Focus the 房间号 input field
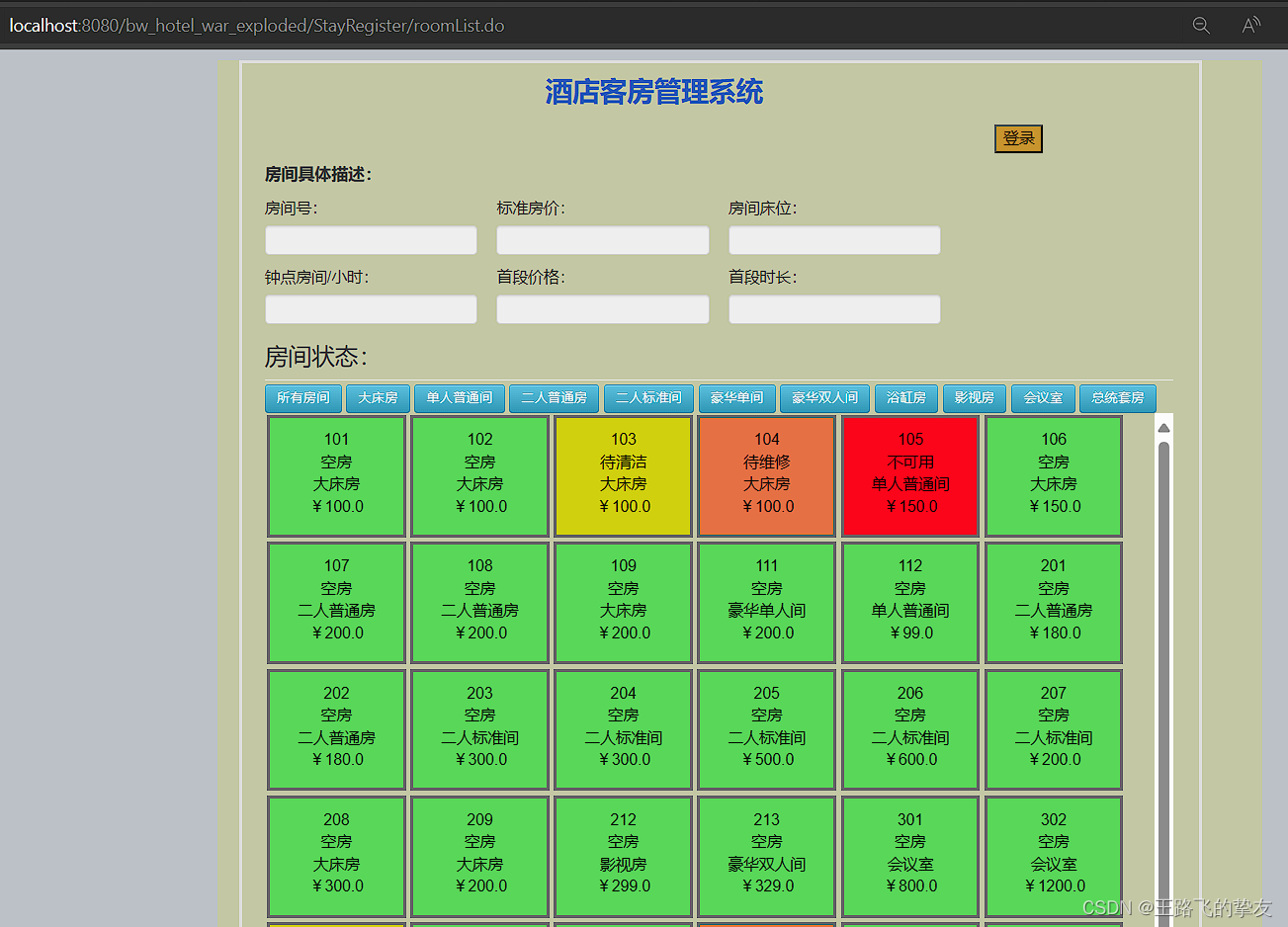This screenshot has height=927, width=1288. click(x=371, y=240)
